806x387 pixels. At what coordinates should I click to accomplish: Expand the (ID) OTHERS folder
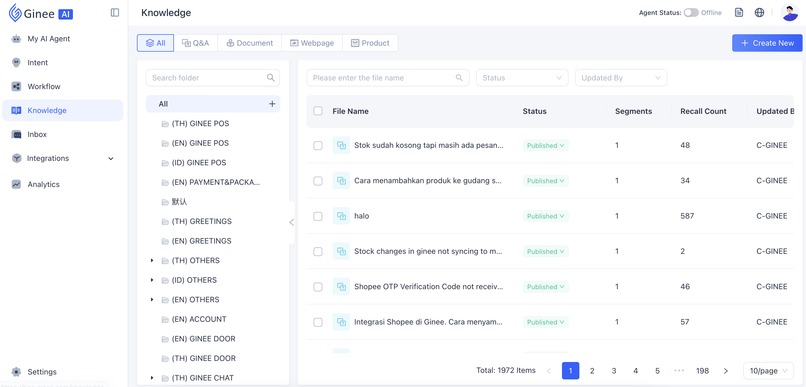click(x=152, y=280)
